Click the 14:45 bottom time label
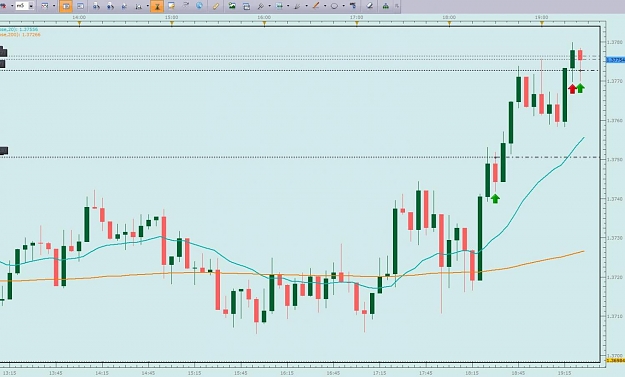The image size is (625, 377). click(x=148, y=373)
